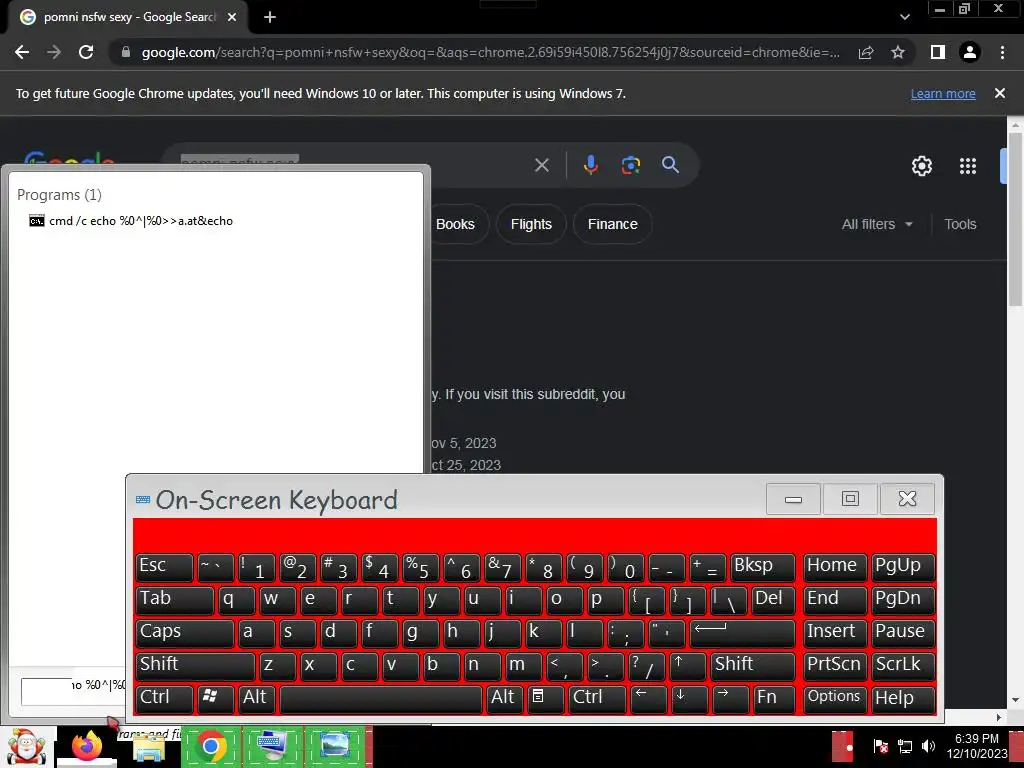
Task: Tap the left arrow key on-screen
Action: tap(648, 698)
